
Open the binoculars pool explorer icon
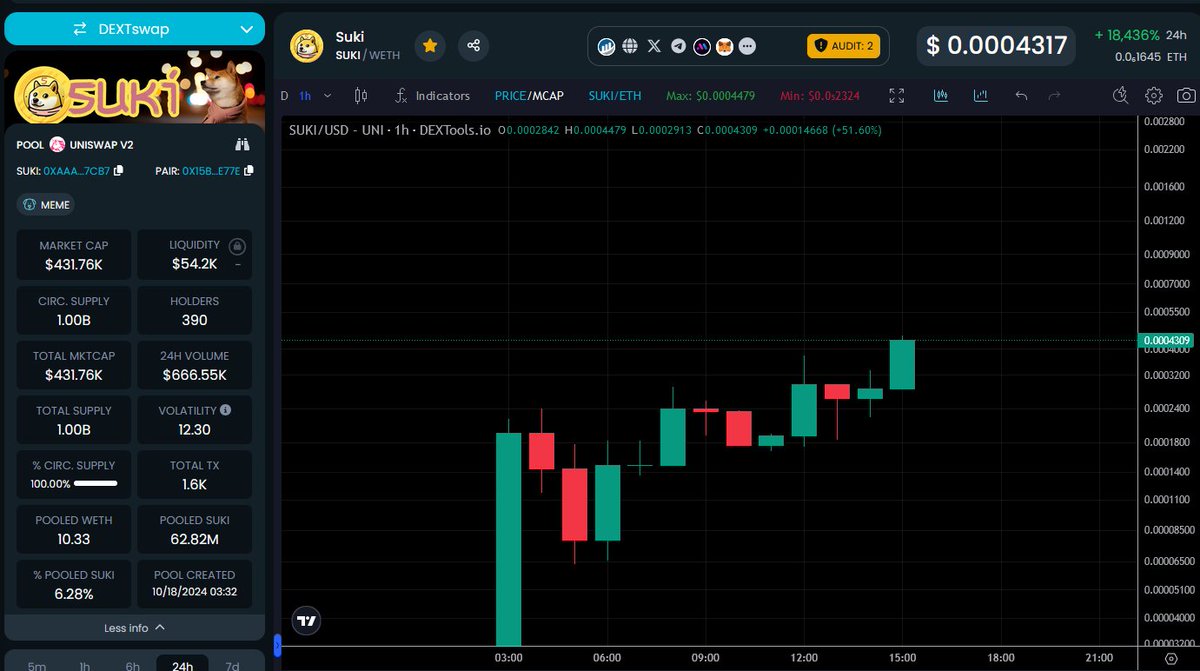click(242, 144)
